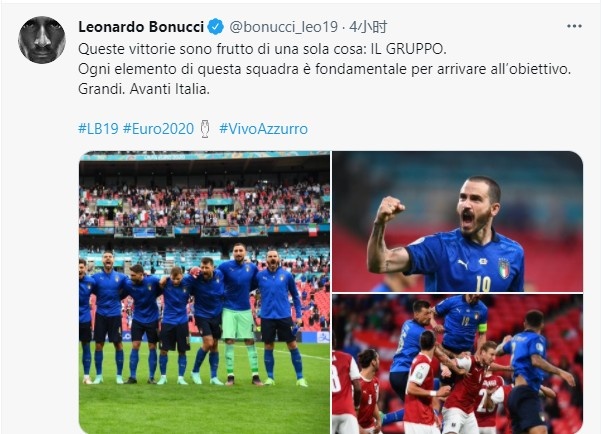The height and width of the screenshot is (434, 601).
Task: Open the #Euro2020 hashtag
Action: (158, 129)
